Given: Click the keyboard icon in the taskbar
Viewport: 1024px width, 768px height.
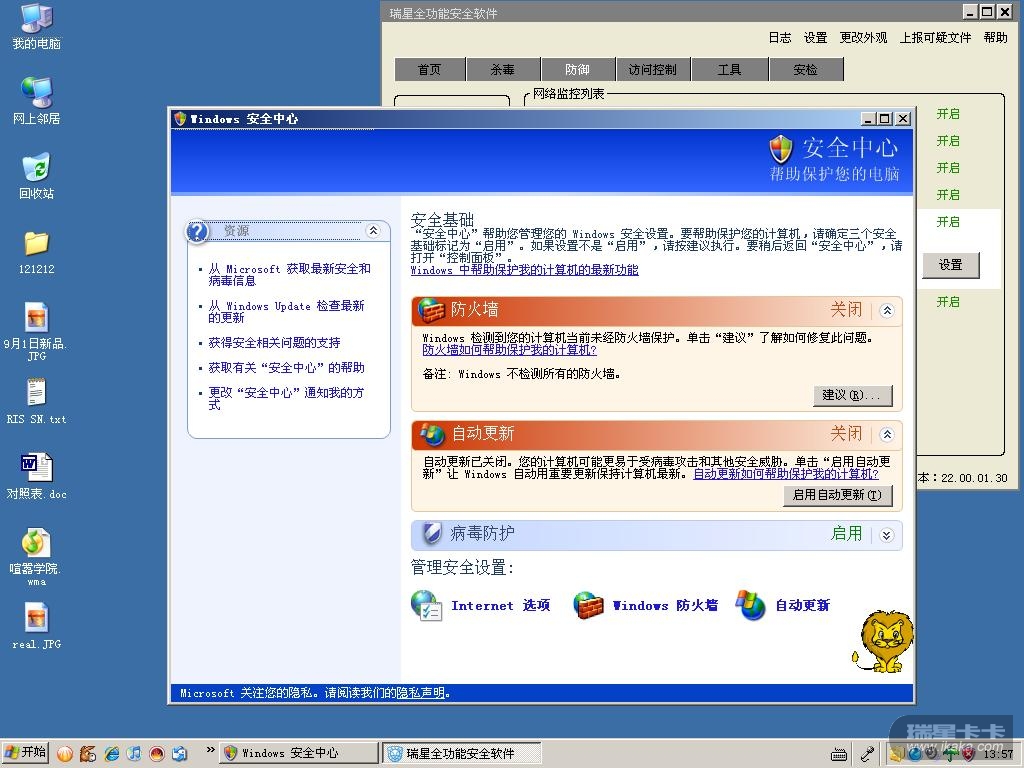Looking at the screenshot, I should pyautogui.click(x=839, y=754).
